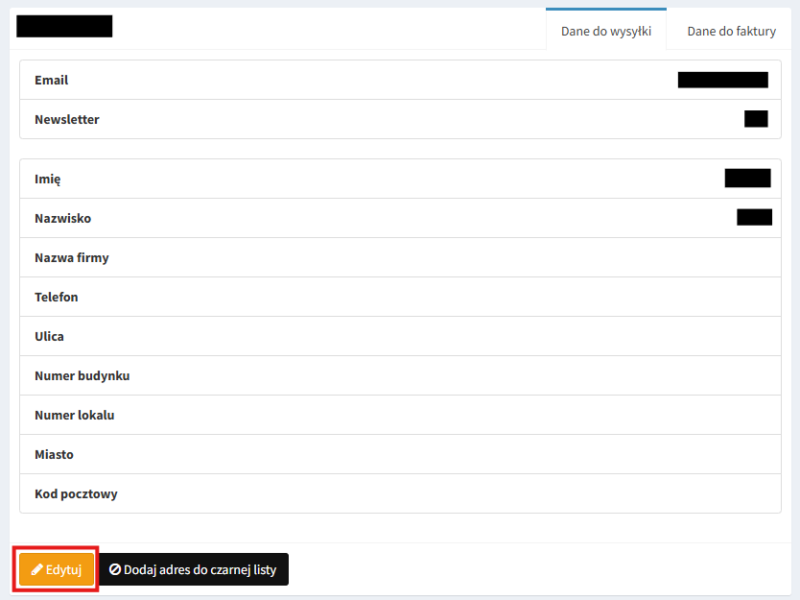This screenshot has width=800, height=600.
Task: Select the Newsletter status value
Action: click(755, 119)
